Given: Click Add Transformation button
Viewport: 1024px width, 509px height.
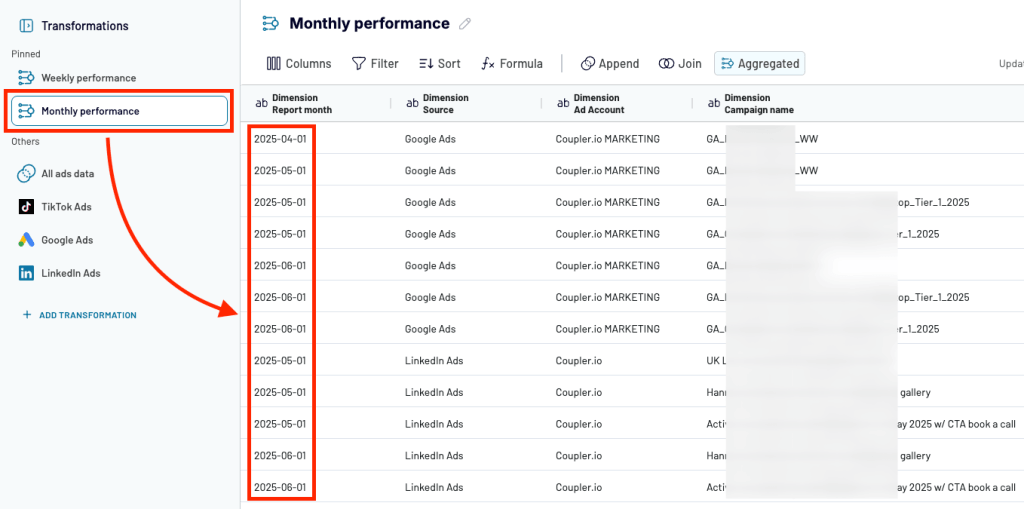Looking at the screenshot, I should [x=80, y=315].
